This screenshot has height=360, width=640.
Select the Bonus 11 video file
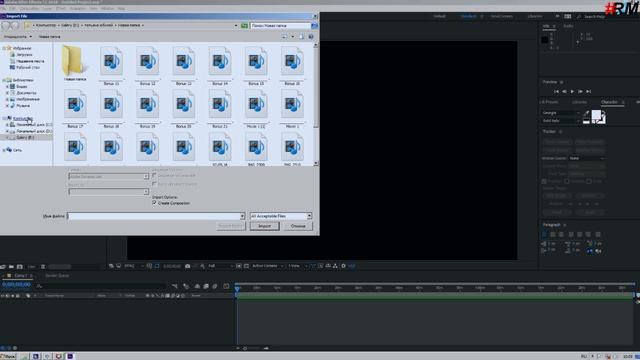coord(111,65)
